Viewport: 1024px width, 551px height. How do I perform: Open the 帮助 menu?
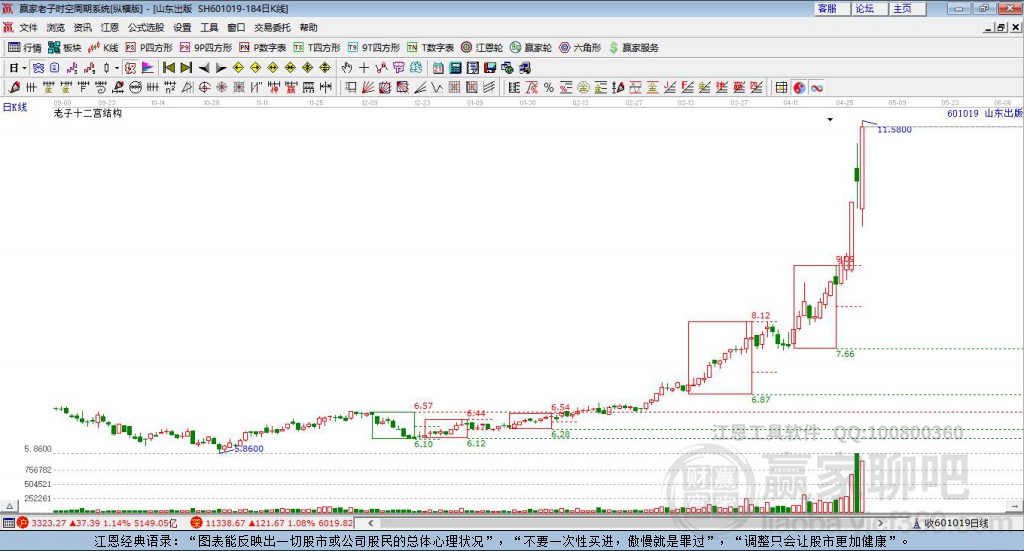pyautogui.click(x=308, y=27)
